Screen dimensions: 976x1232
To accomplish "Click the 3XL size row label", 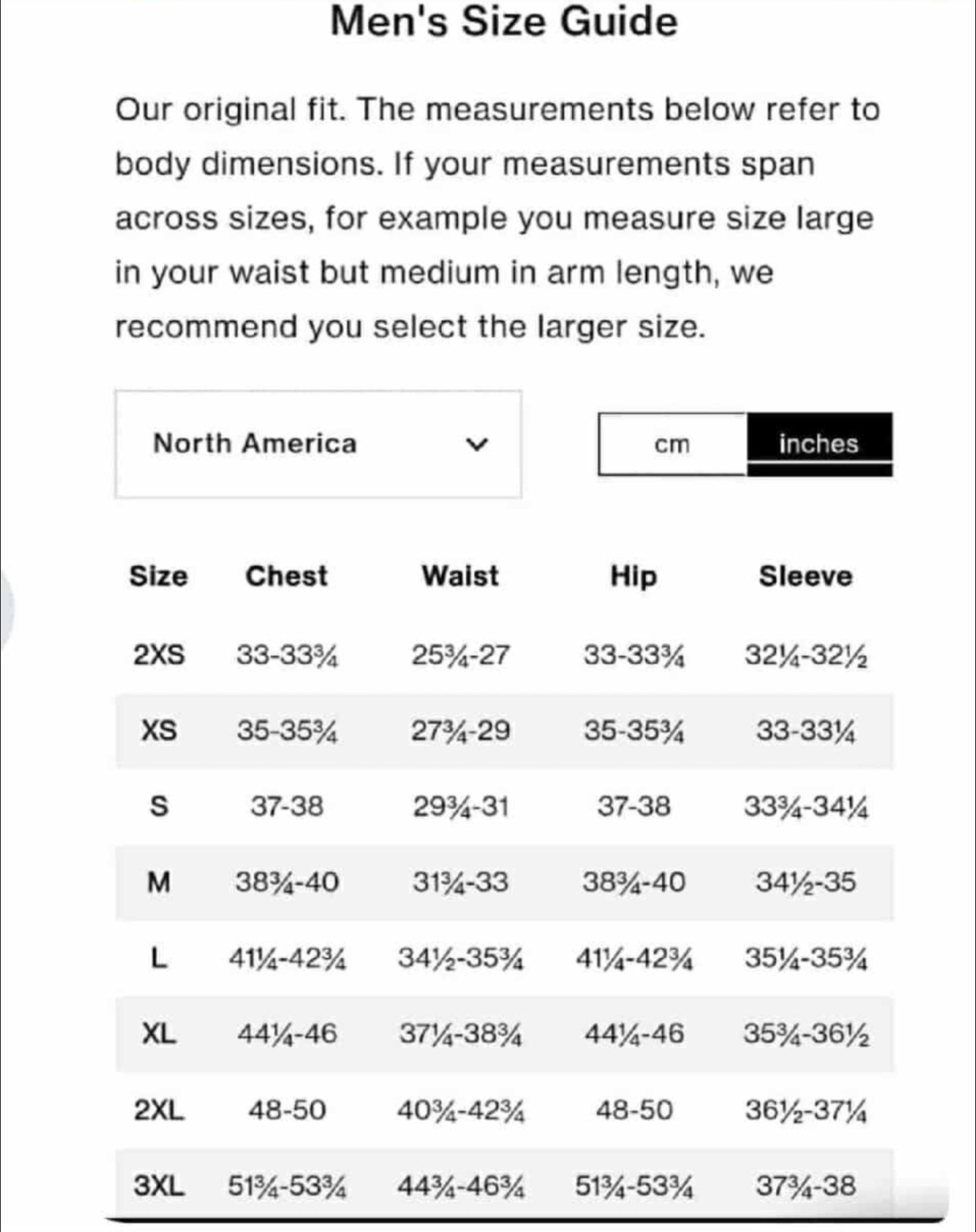I will pos(159,1186).
